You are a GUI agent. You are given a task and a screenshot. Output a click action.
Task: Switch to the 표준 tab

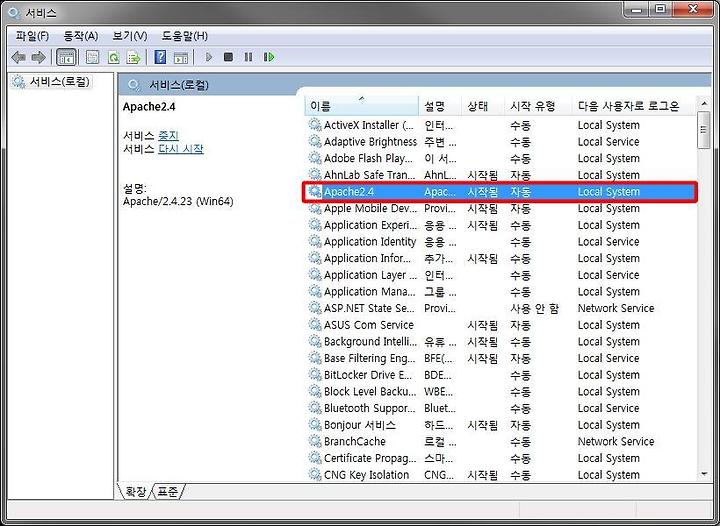(167, 492)
